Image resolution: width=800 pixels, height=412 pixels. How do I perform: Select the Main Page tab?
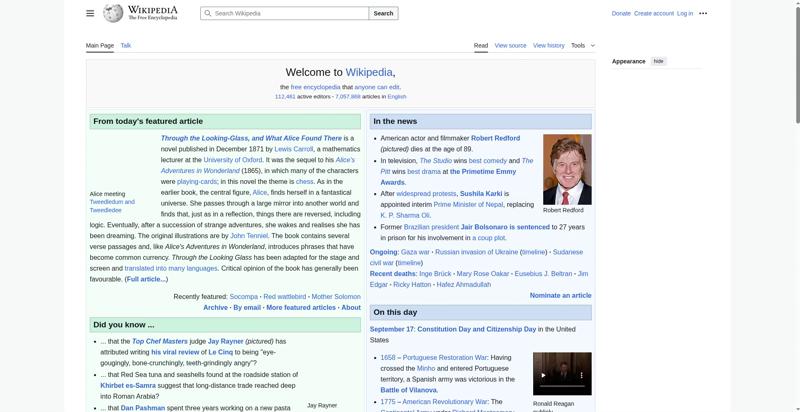click(100, 45)
